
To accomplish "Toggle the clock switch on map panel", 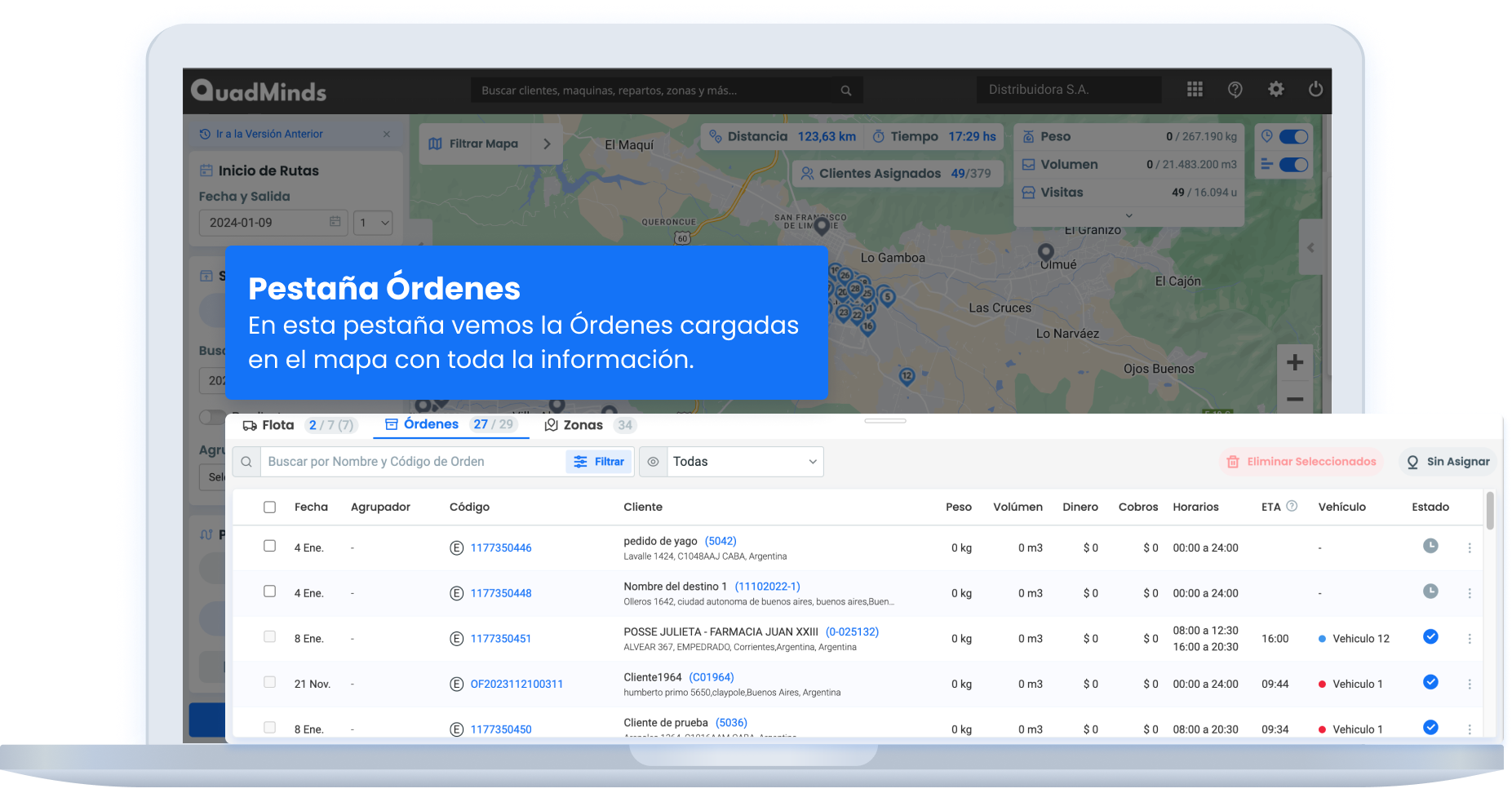I will [x=1293, y=137].
